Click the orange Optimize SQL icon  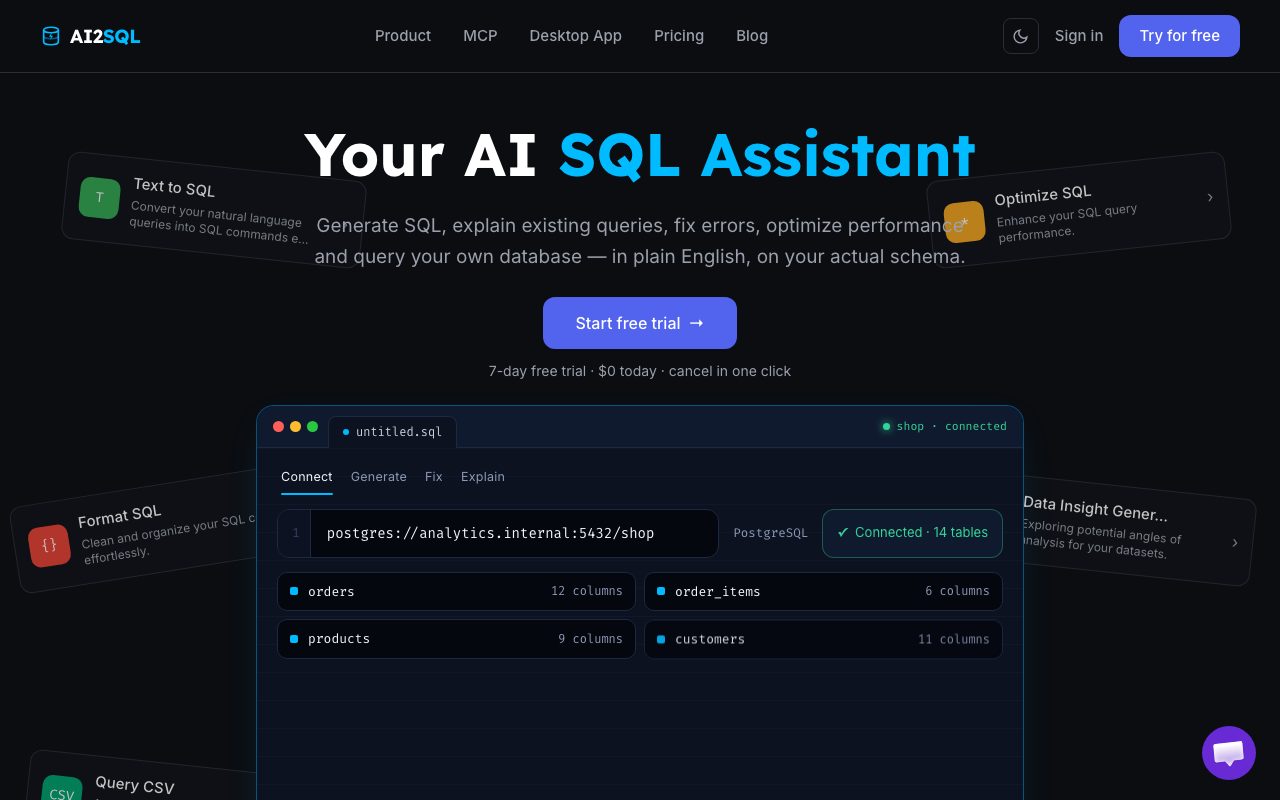click(x=964, y=222)
